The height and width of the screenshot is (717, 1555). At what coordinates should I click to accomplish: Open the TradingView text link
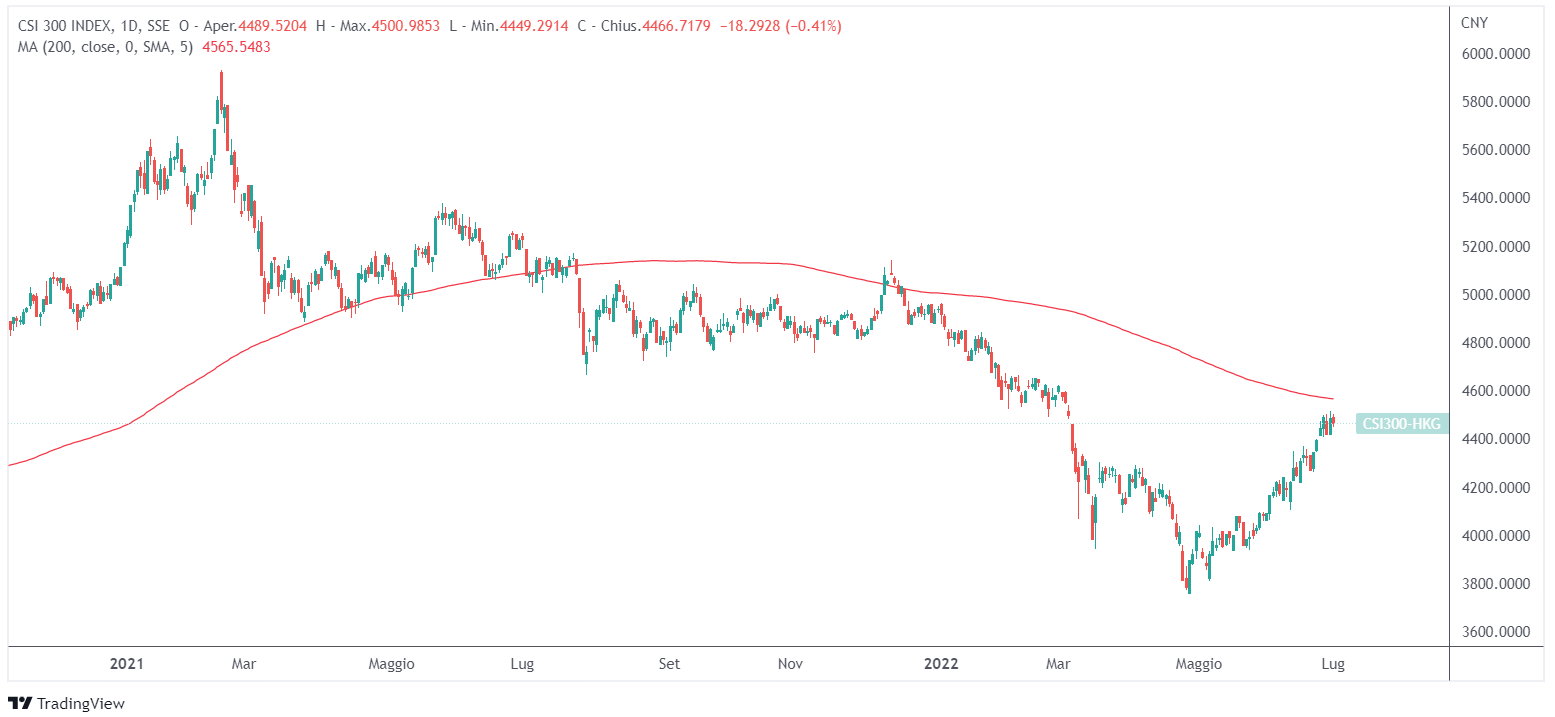tap(80, 703)
